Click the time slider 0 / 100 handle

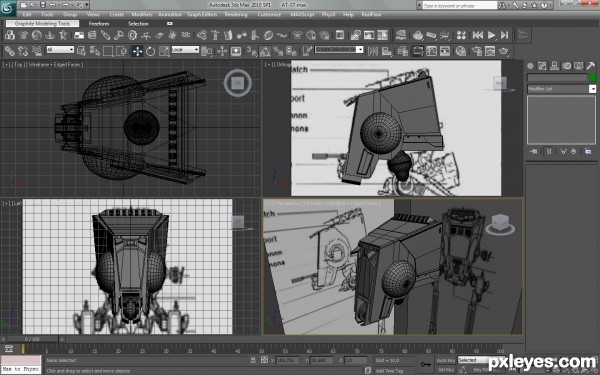click(x=32, y=339)
